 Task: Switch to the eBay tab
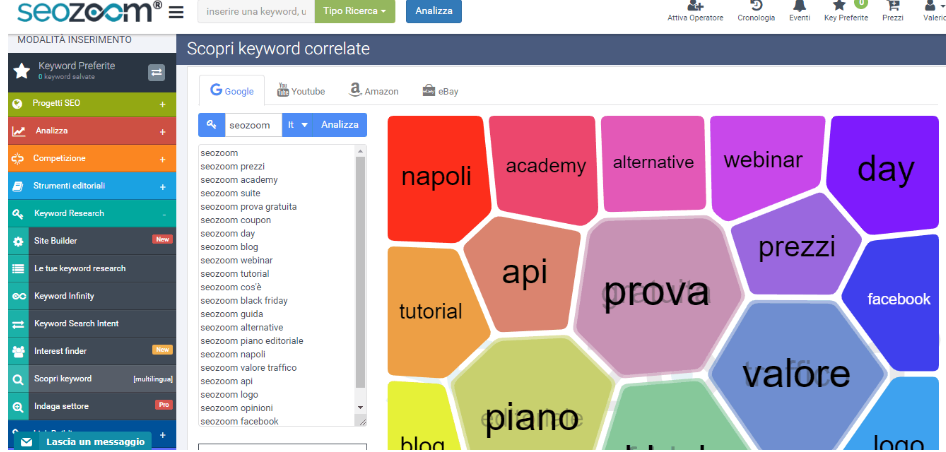click(440, 91)
